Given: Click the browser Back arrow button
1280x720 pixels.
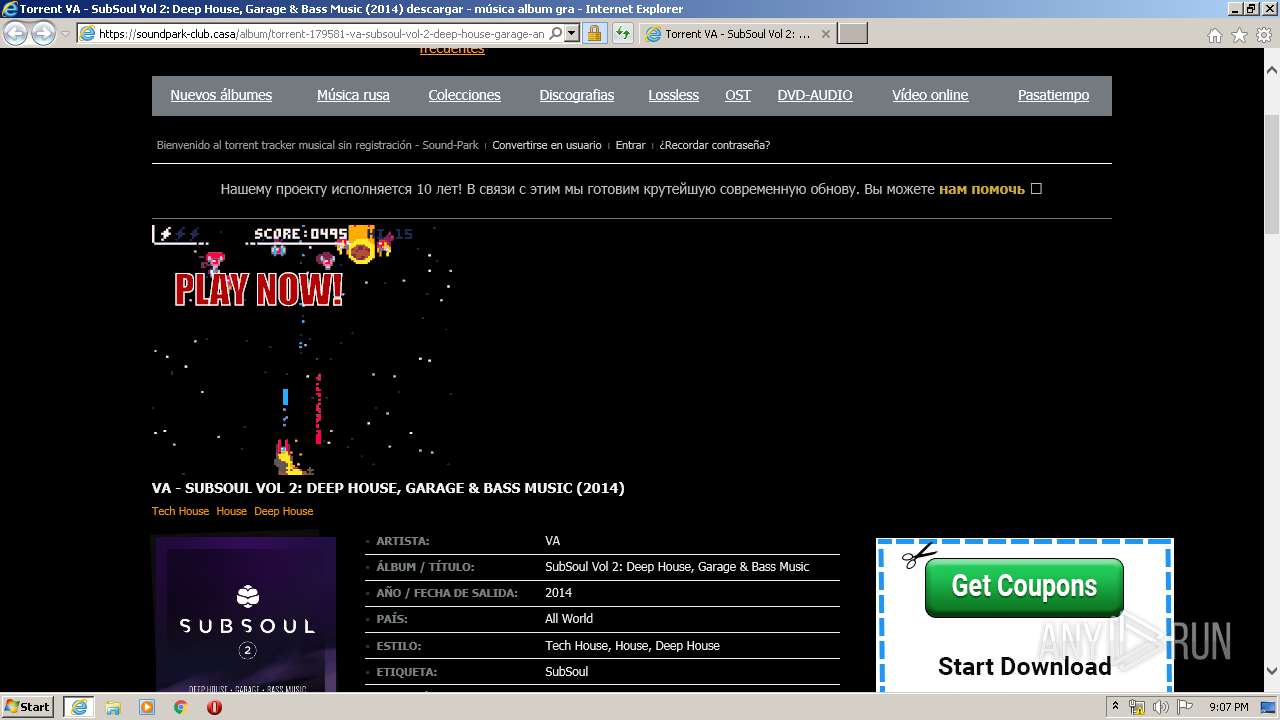Looking at the screenshot, I should pyautogui.click(x=16, y=33).
